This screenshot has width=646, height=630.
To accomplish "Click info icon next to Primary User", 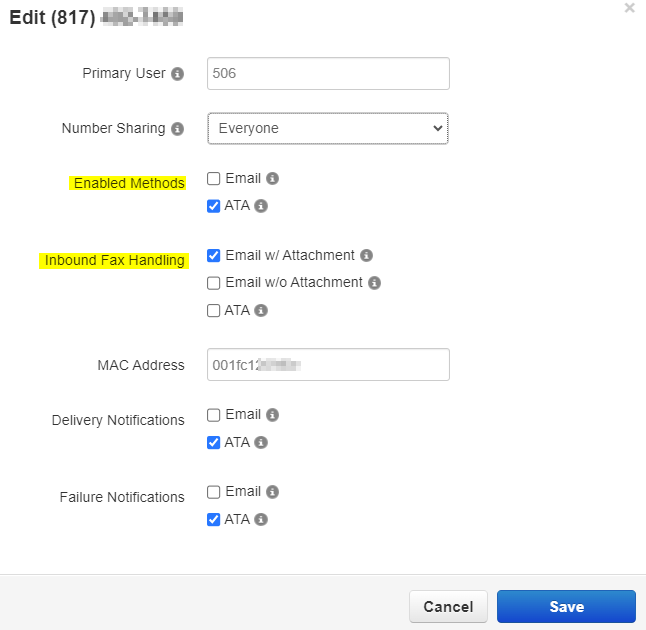I will (x=178, y=74).
